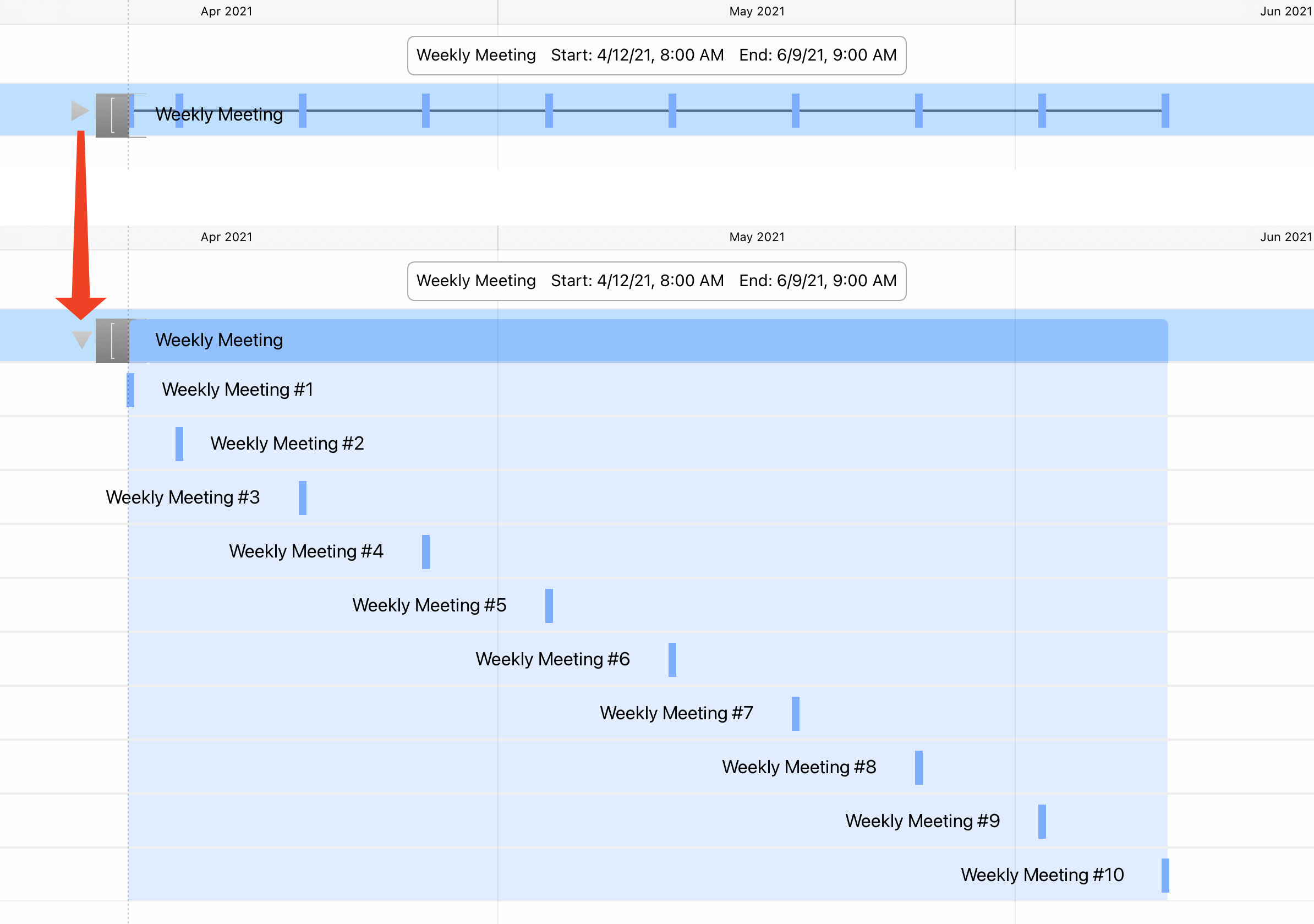Screen dimensions: 1314x924
Task: Click the 'Weekly Meeting #9' label
Action: point(923,821)
